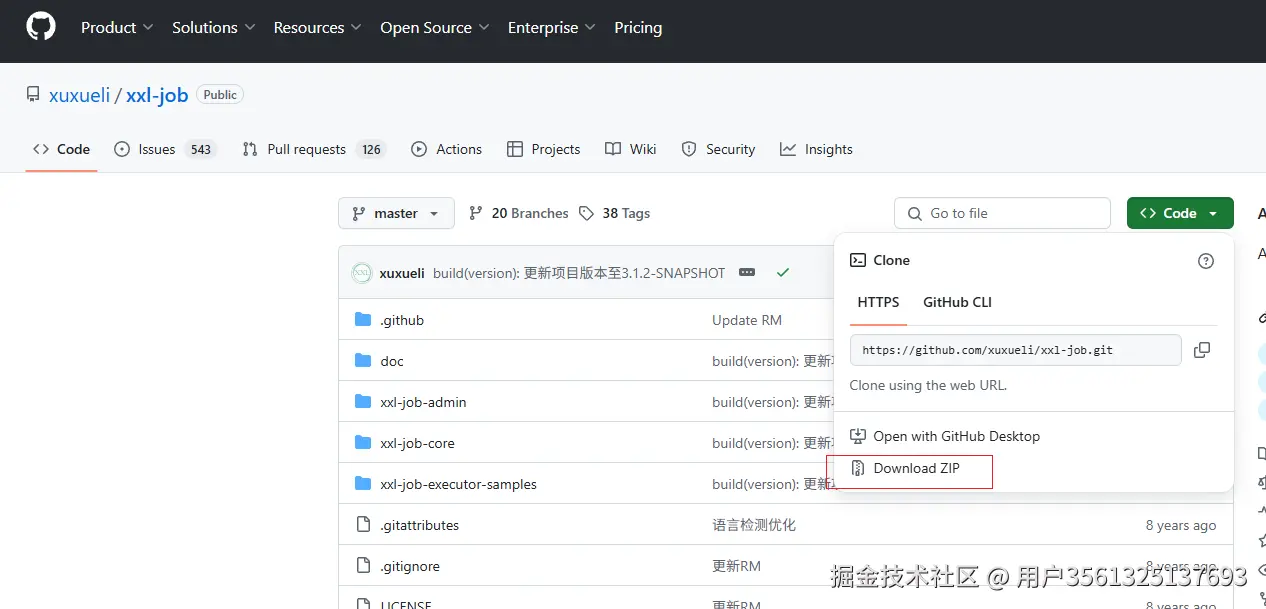
Task: Expand the Resources menu
Action: point(317,28)
